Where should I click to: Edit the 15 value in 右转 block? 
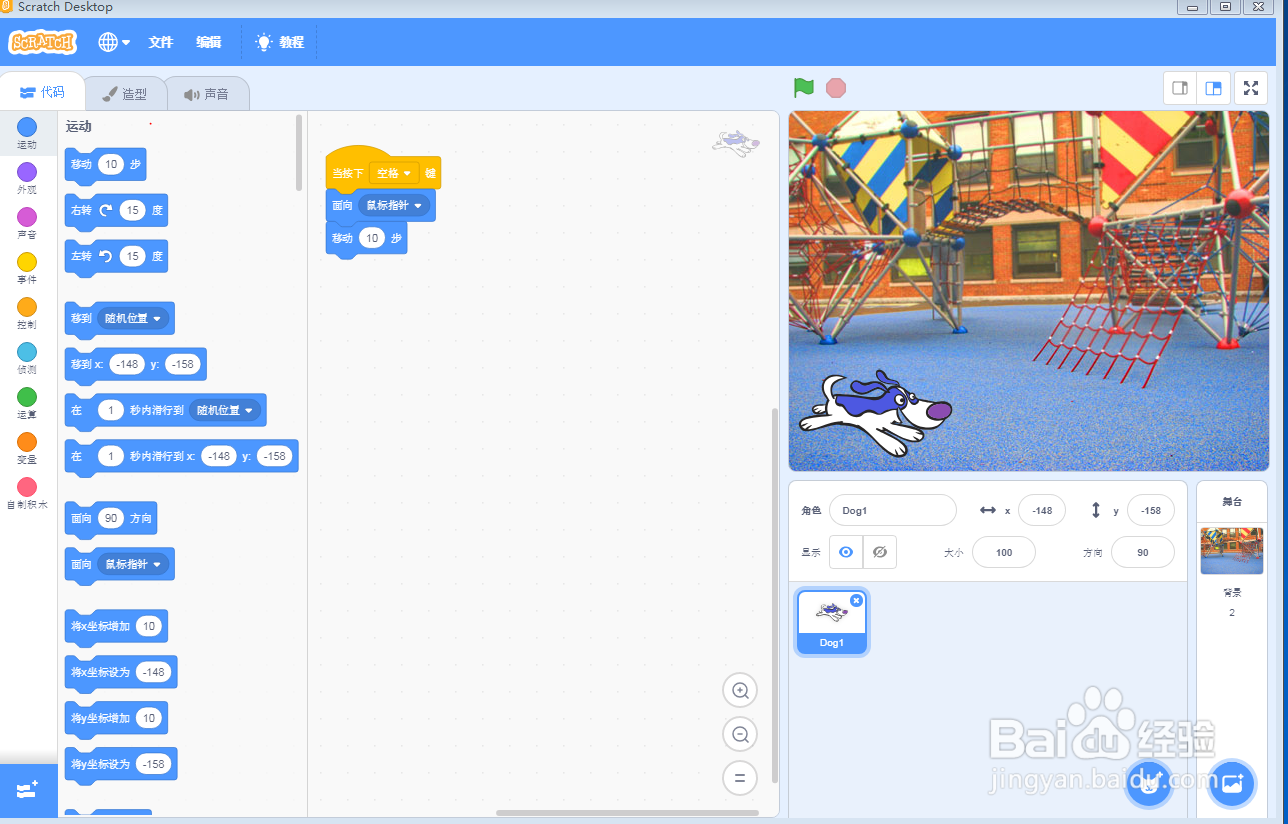132,210
